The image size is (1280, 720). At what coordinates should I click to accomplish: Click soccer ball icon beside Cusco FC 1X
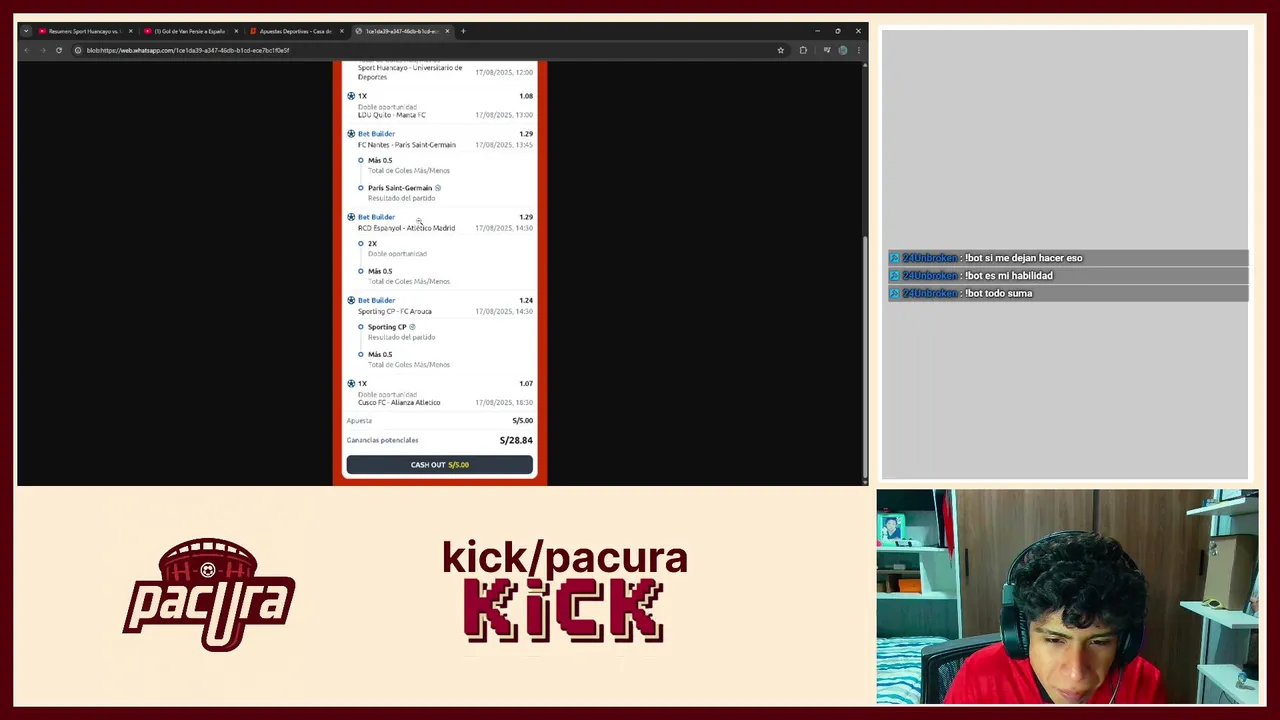(x=351, y=383)
